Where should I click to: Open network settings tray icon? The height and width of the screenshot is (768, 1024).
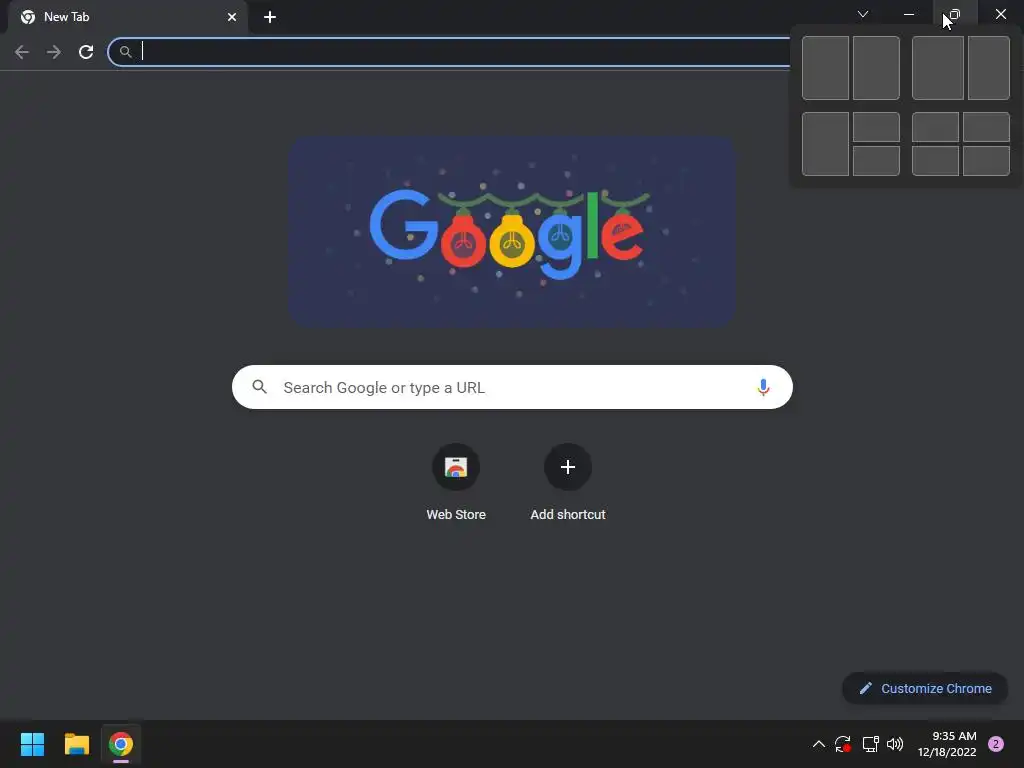click(x=871, y=744)
